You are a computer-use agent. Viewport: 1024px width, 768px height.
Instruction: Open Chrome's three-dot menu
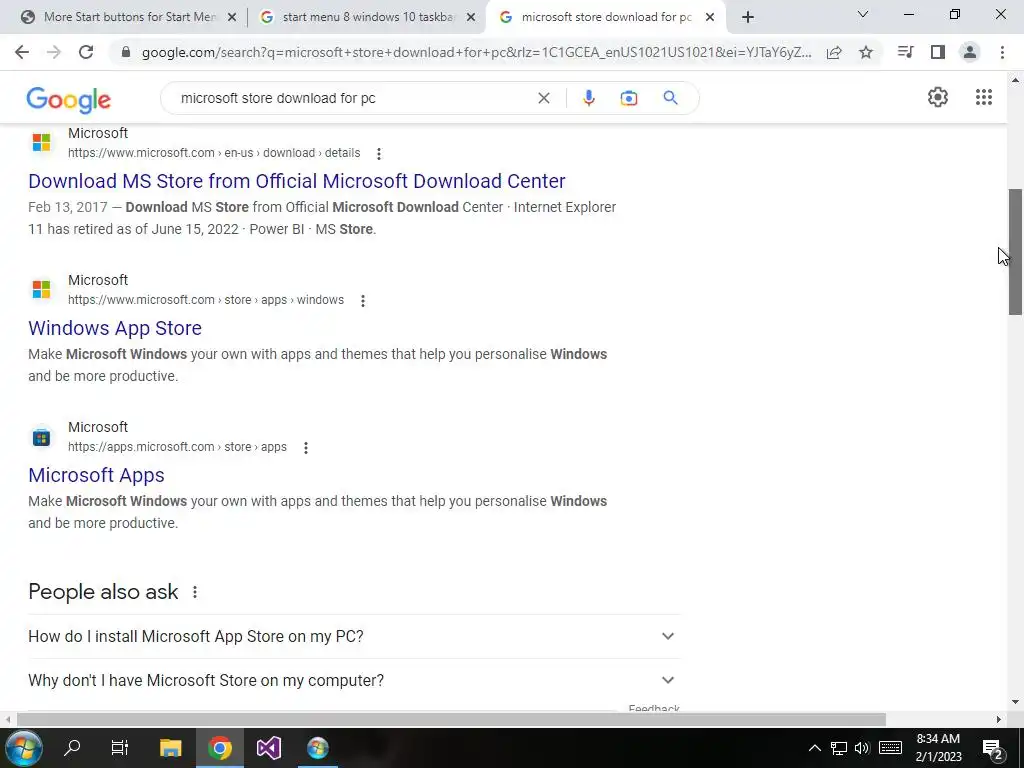coord(1002,52)
